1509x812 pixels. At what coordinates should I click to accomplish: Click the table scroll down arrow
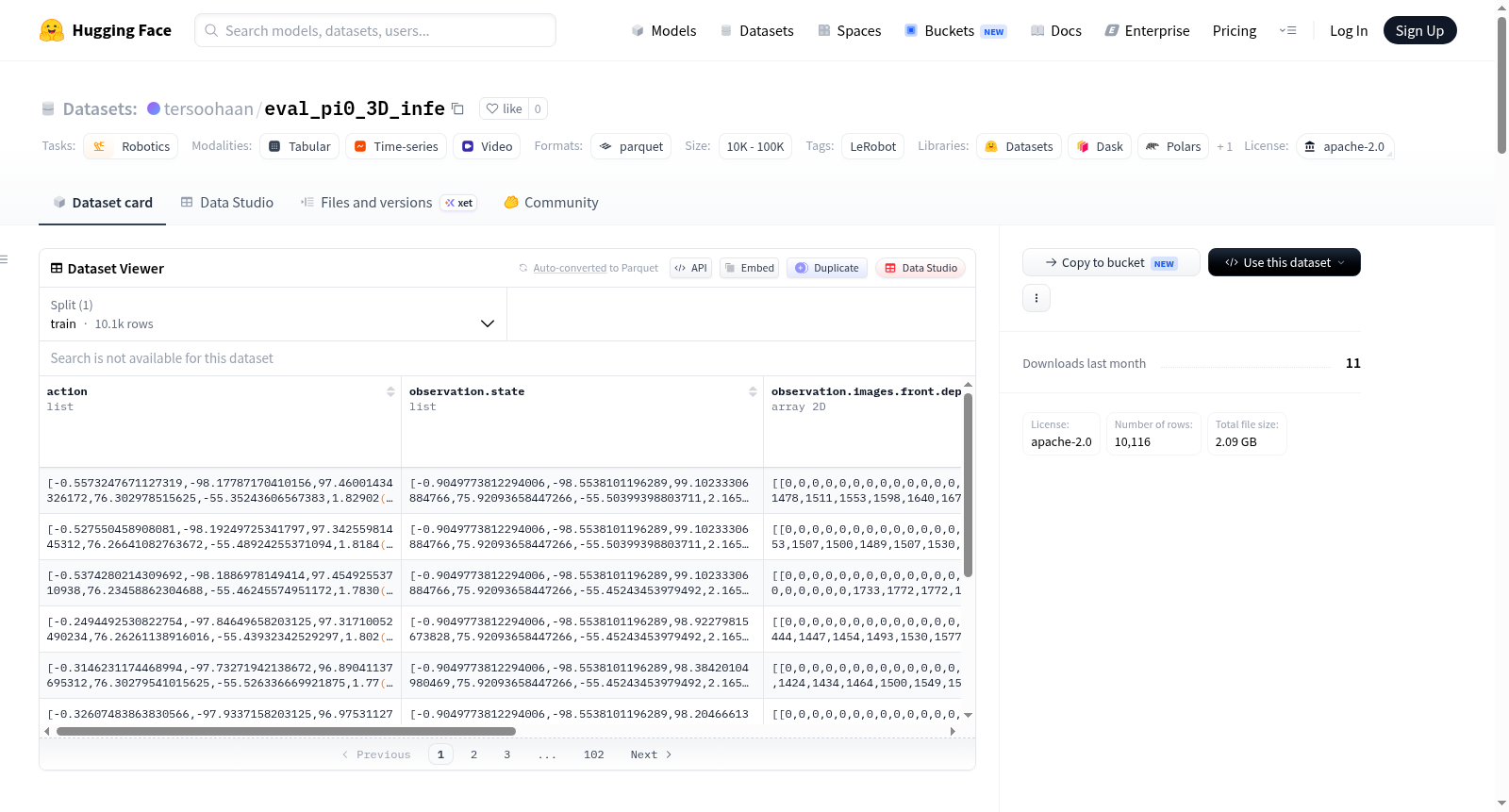tap(968, 715)
